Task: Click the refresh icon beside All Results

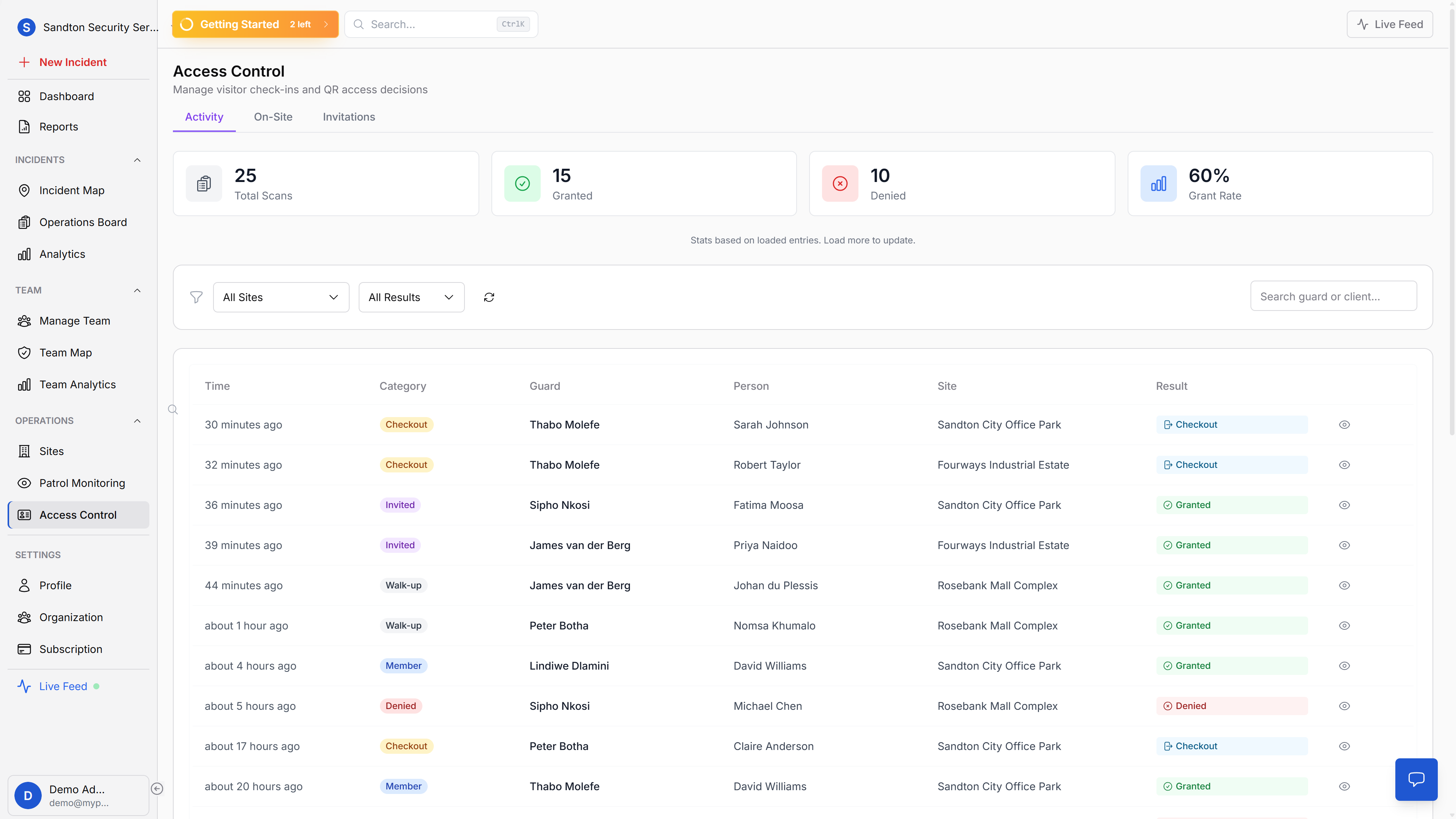Action: pos(489,297)
